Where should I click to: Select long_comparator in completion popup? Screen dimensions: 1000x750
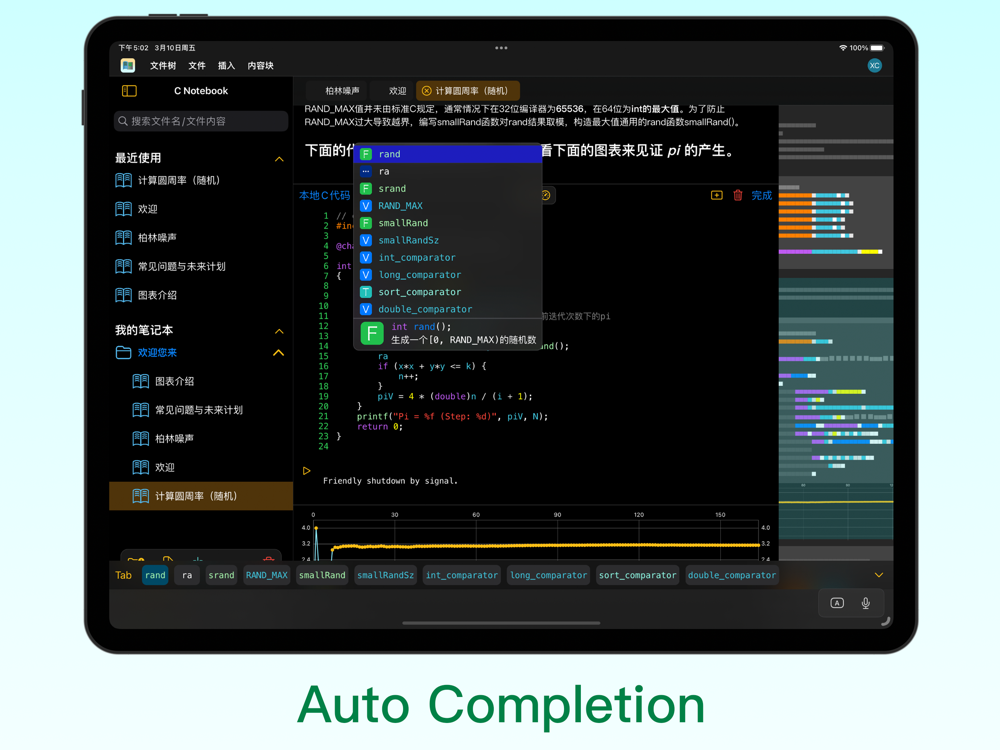point(448,275)
